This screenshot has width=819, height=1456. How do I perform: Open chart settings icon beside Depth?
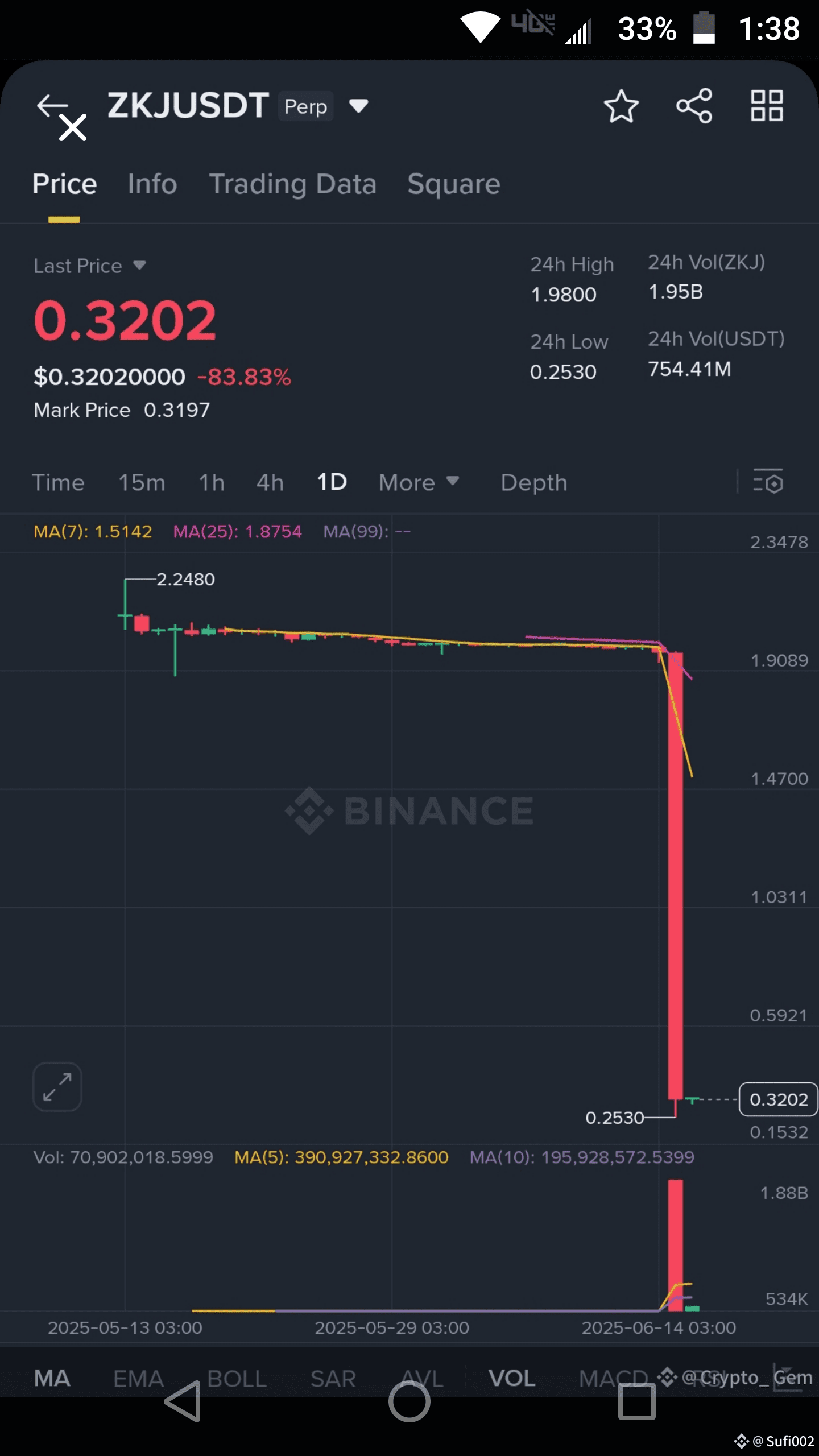pyautogui.click(x=768, y=482)
